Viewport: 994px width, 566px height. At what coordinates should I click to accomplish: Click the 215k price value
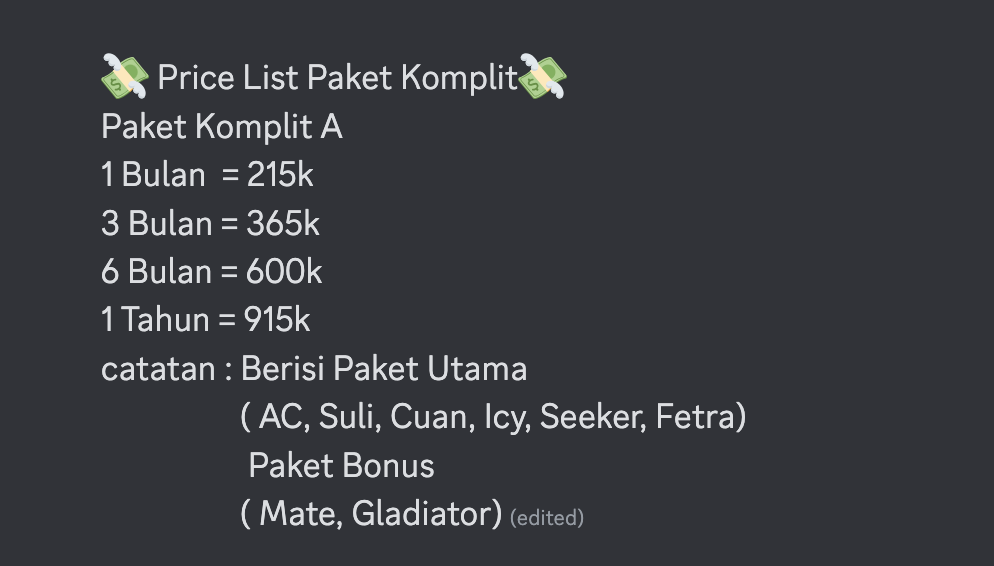[280, 174]
